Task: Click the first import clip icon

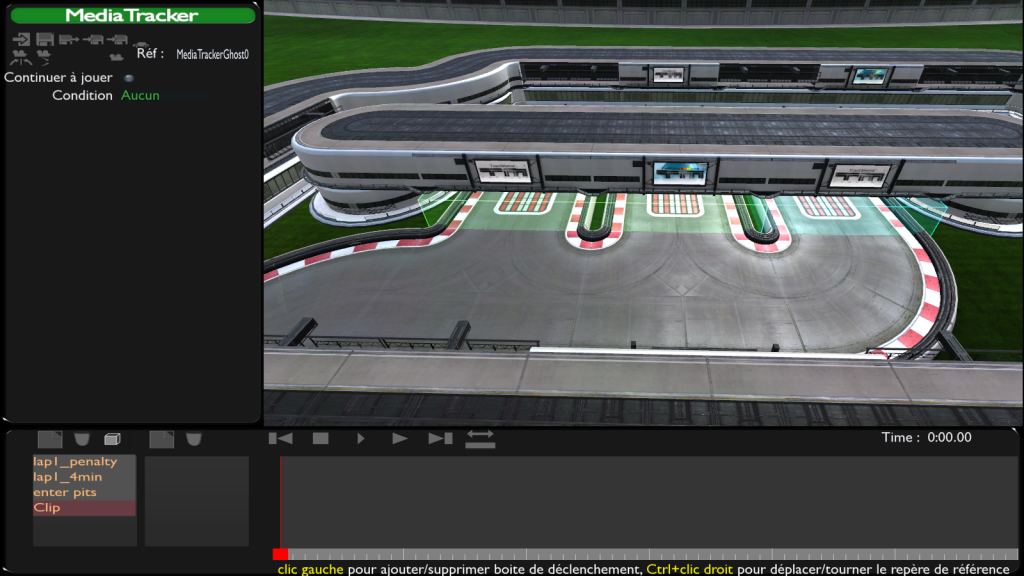Action: pos(93,40)
